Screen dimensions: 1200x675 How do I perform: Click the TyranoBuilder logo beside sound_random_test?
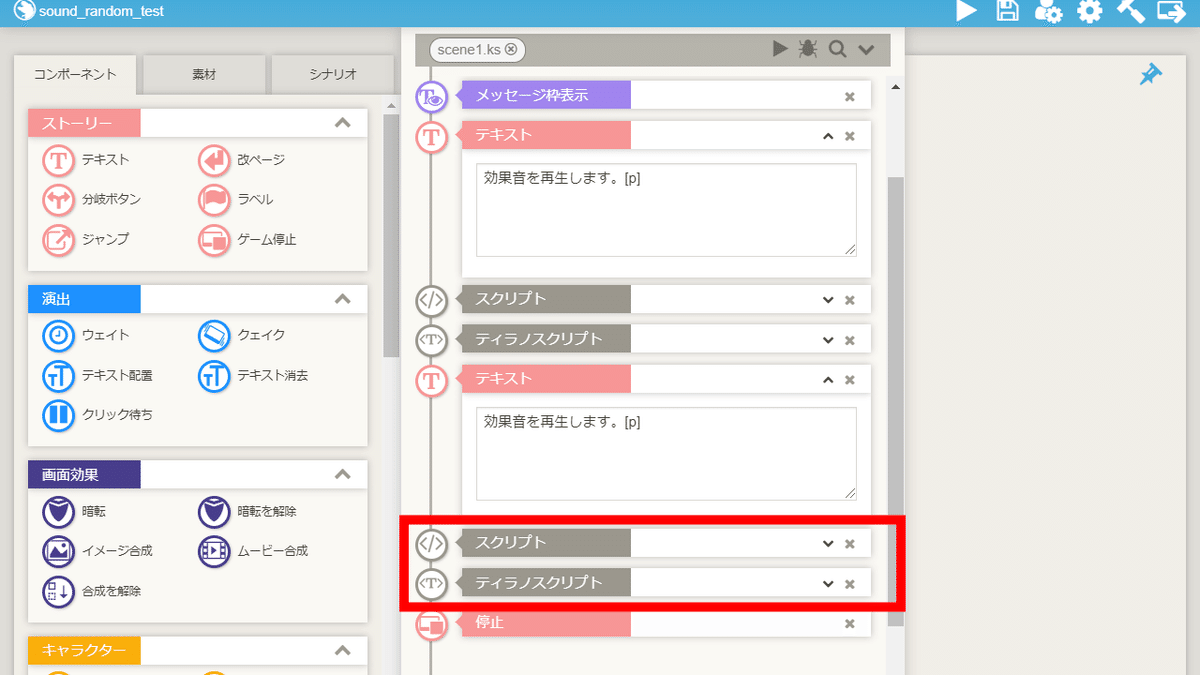(24, 11)
